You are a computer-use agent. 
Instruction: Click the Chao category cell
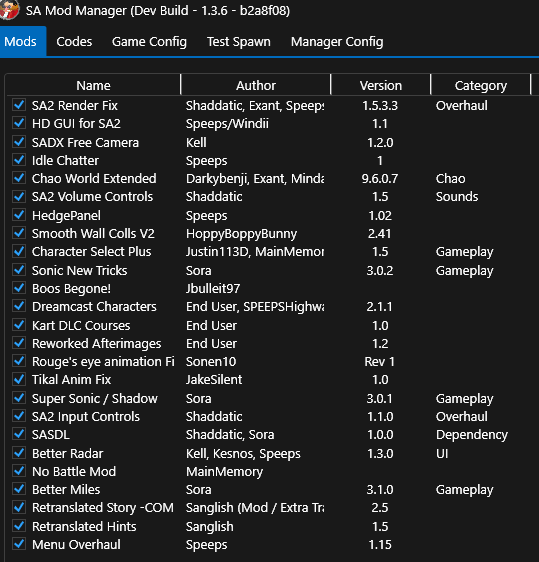(450, 178)
